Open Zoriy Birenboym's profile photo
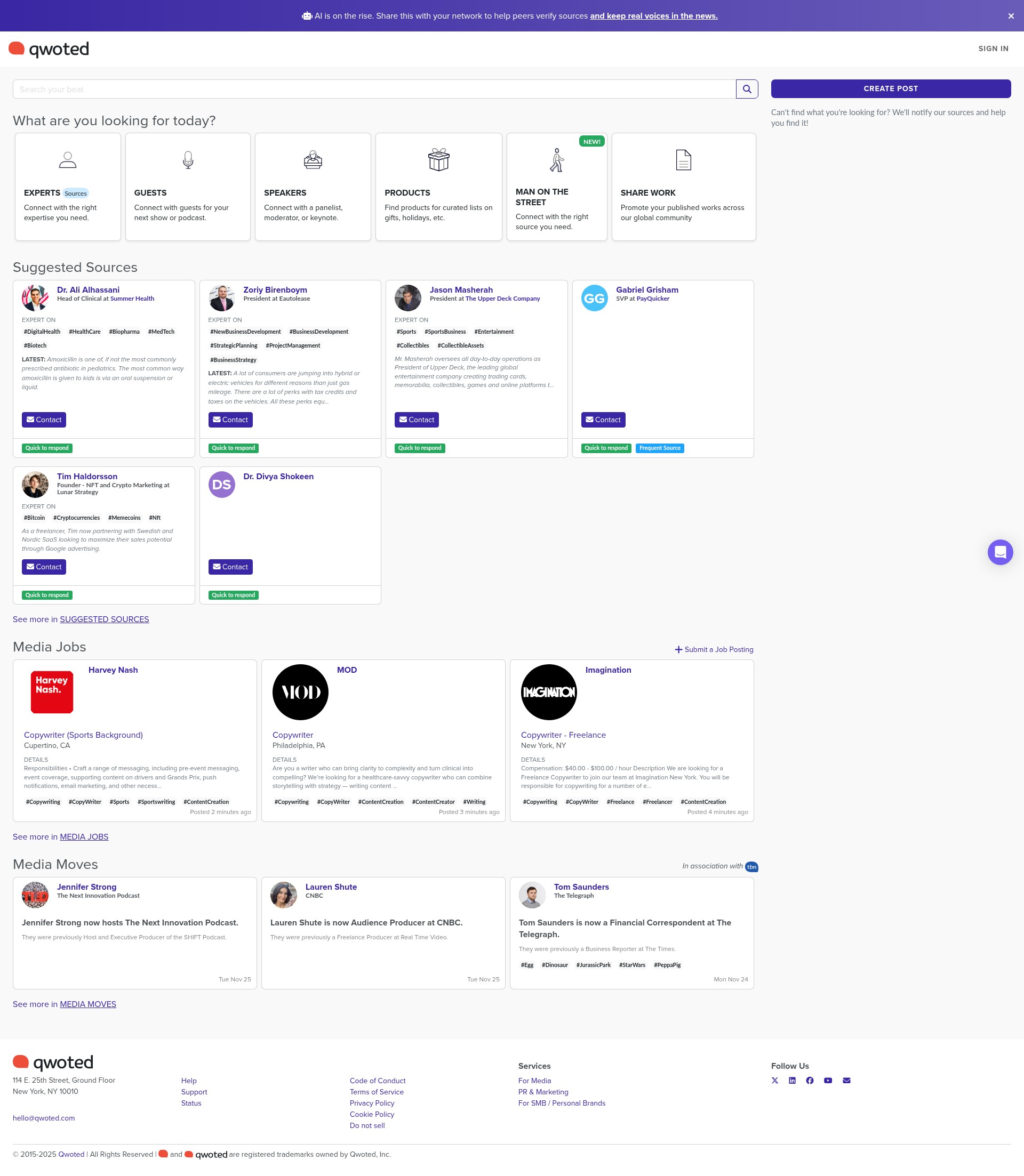The width and height of the screenshot is (1024, 1176). pyautogui.click(x=222, y=298)
